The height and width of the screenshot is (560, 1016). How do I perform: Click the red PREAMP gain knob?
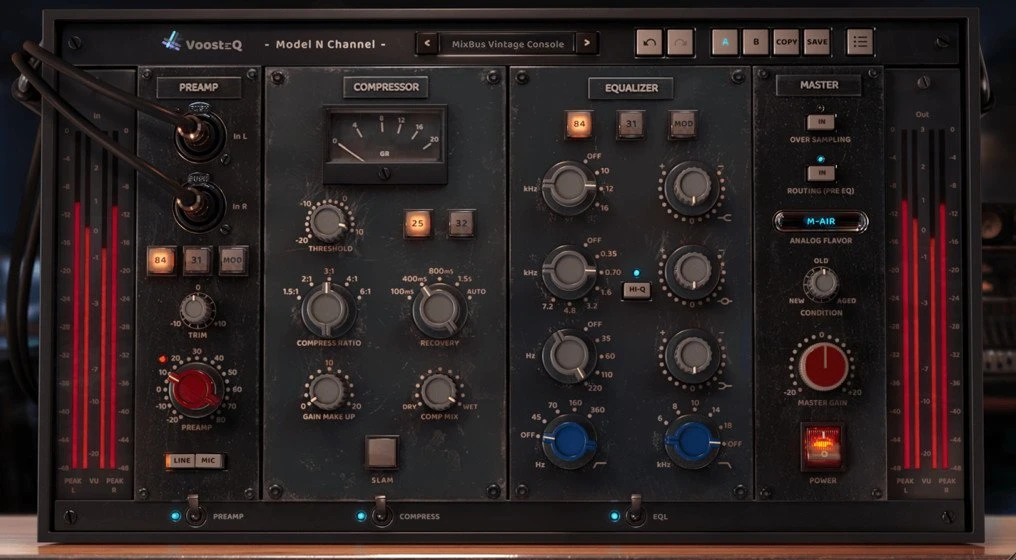(x=195, y=390)
